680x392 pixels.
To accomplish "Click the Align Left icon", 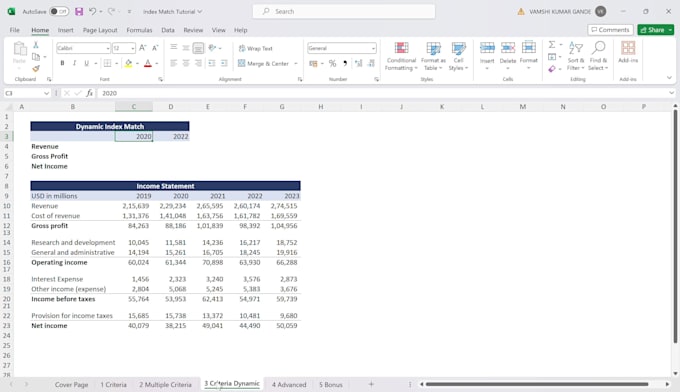I will tap(173, 63).
